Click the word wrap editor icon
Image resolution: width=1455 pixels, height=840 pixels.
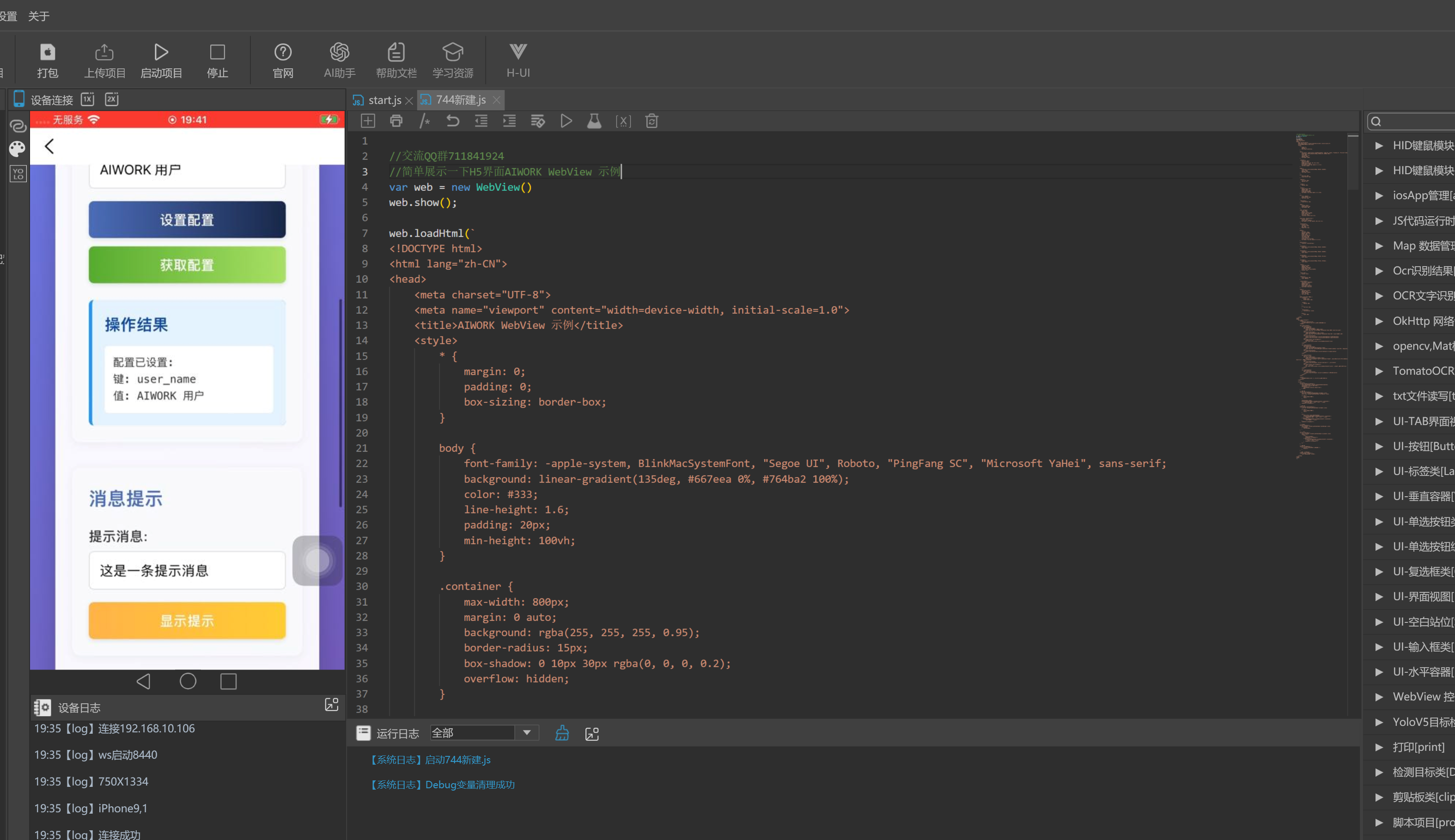538,121
